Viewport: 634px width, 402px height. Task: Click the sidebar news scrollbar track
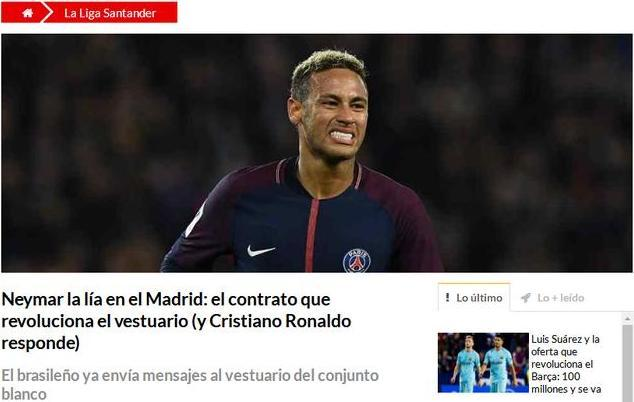click(628, 363)
